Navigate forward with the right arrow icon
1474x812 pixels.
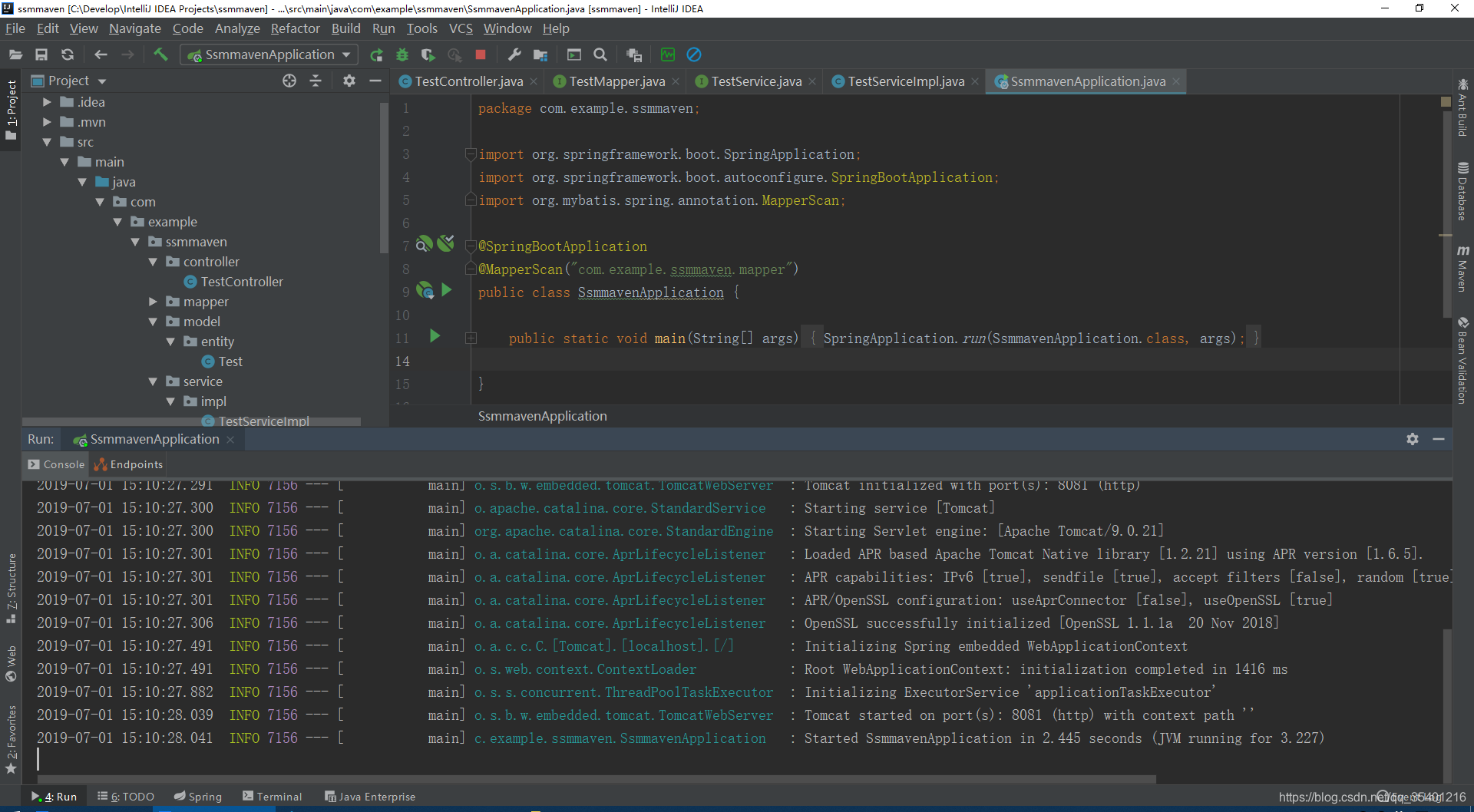pyautogui.click(x=127, y=54)
